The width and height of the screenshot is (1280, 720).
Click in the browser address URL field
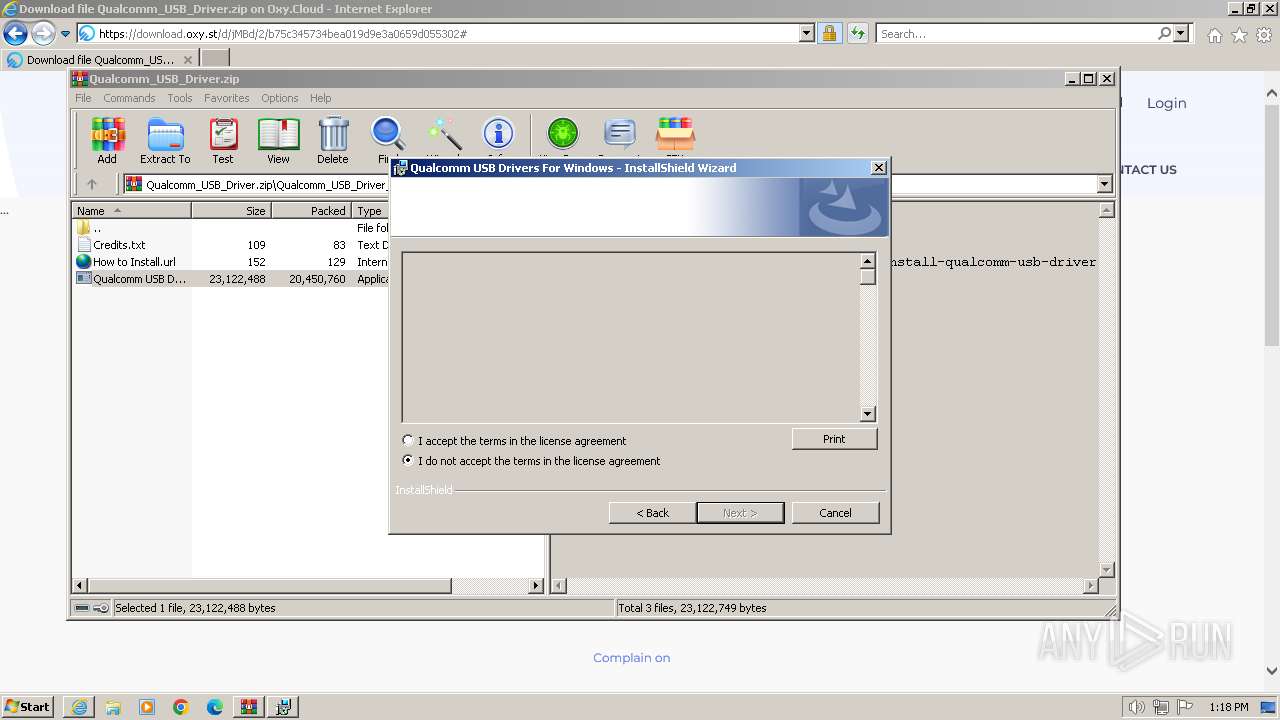click(448, 34)
